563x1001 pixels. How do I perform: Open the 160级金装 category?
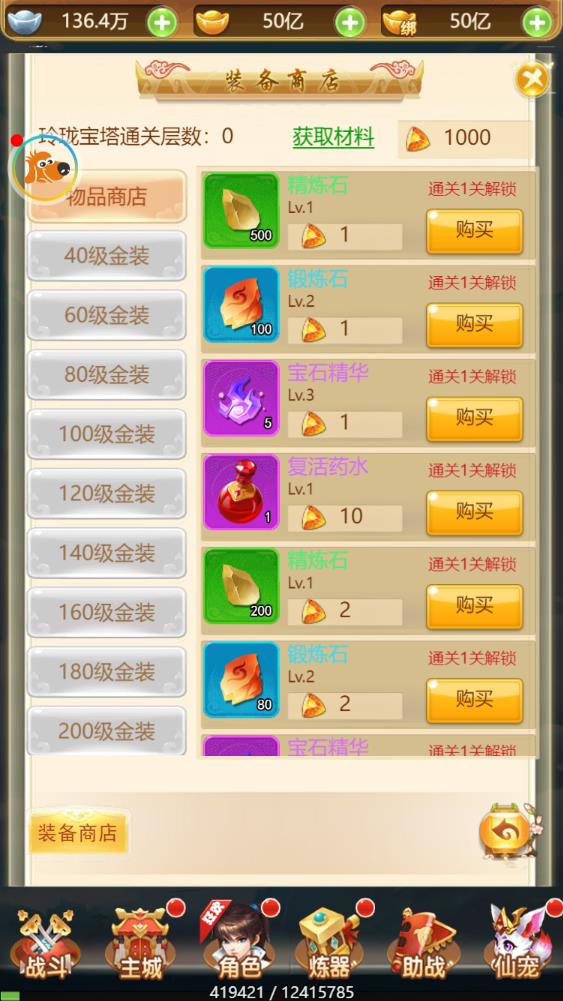coord(107,612)
